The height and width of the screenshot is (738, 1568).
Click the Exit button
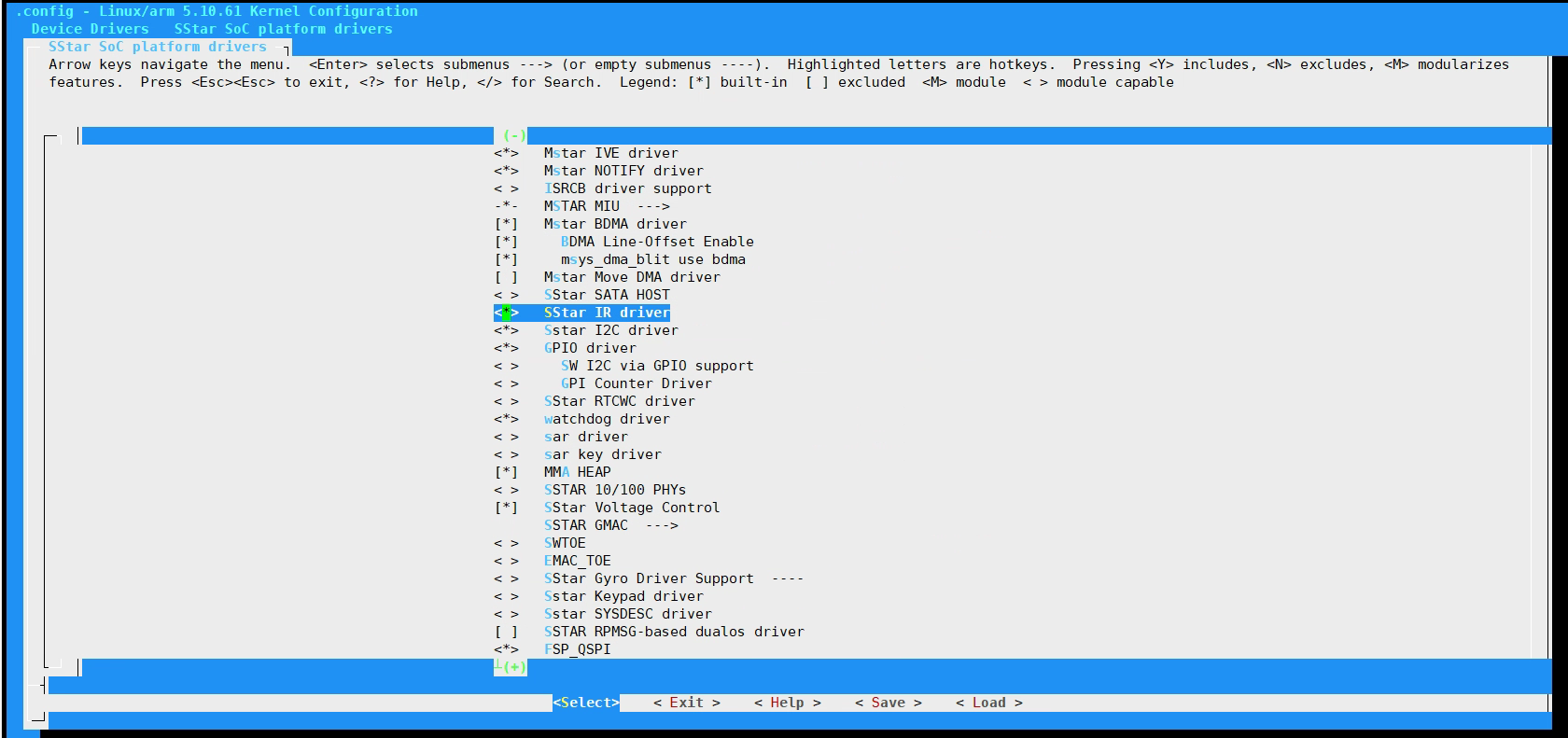click(687, 703)
